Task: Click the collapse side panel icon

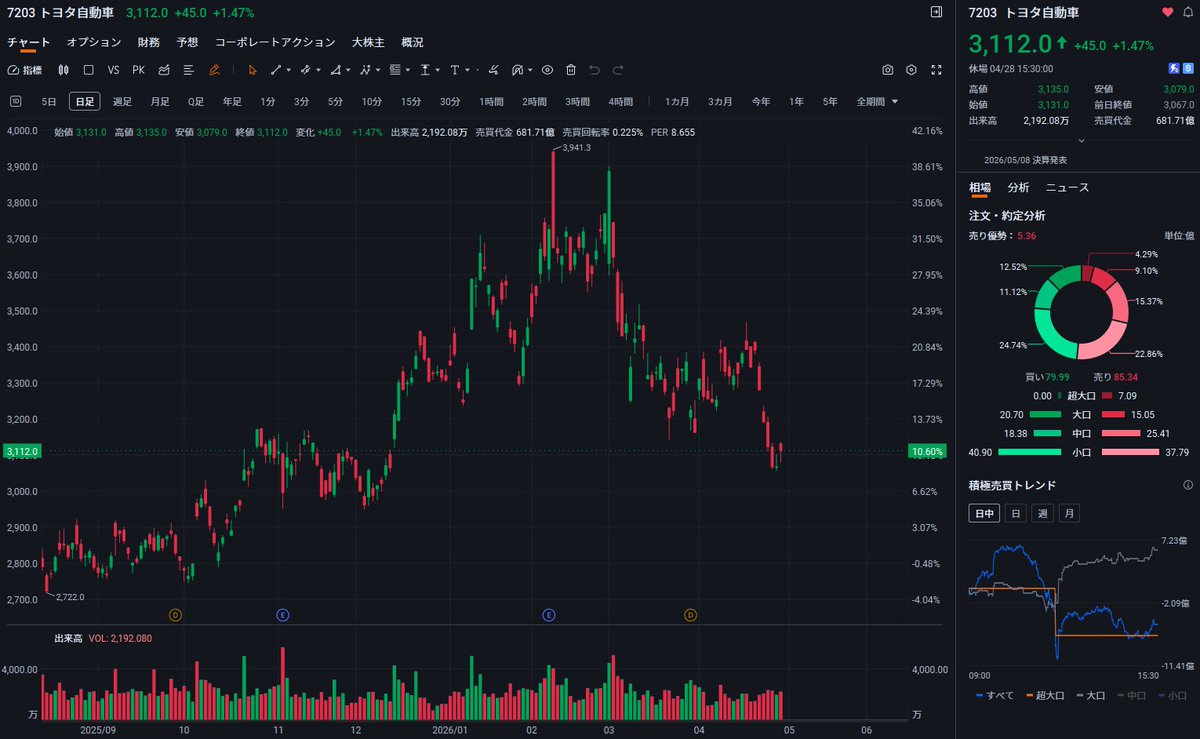Action: click(936, 12)
